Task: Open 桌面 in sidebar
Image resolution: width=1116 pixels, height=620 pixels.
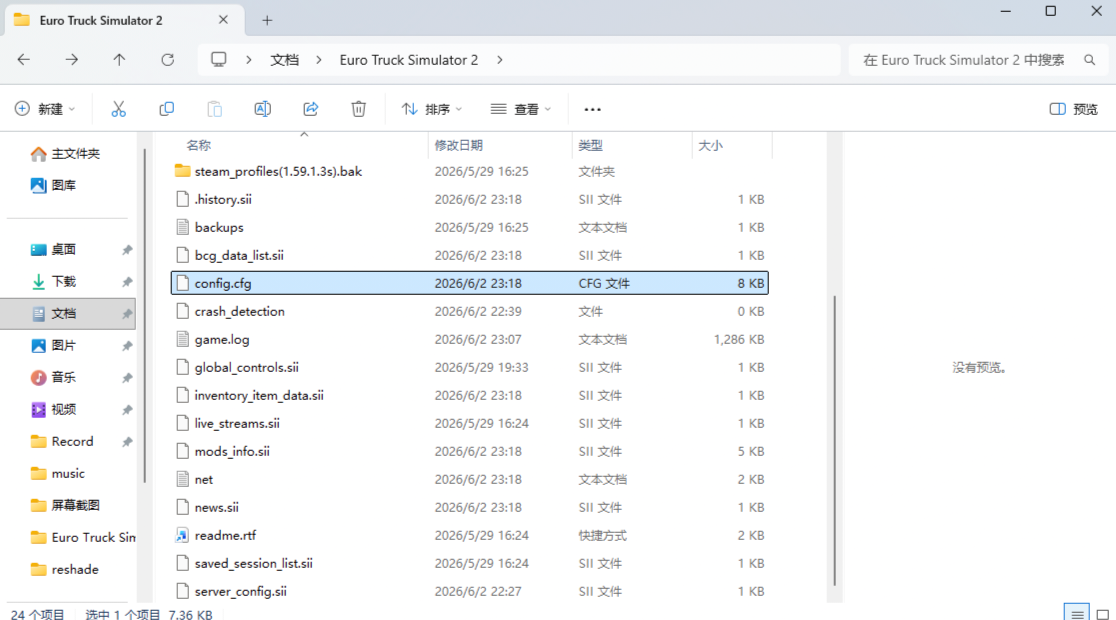Action: point(53,250)
